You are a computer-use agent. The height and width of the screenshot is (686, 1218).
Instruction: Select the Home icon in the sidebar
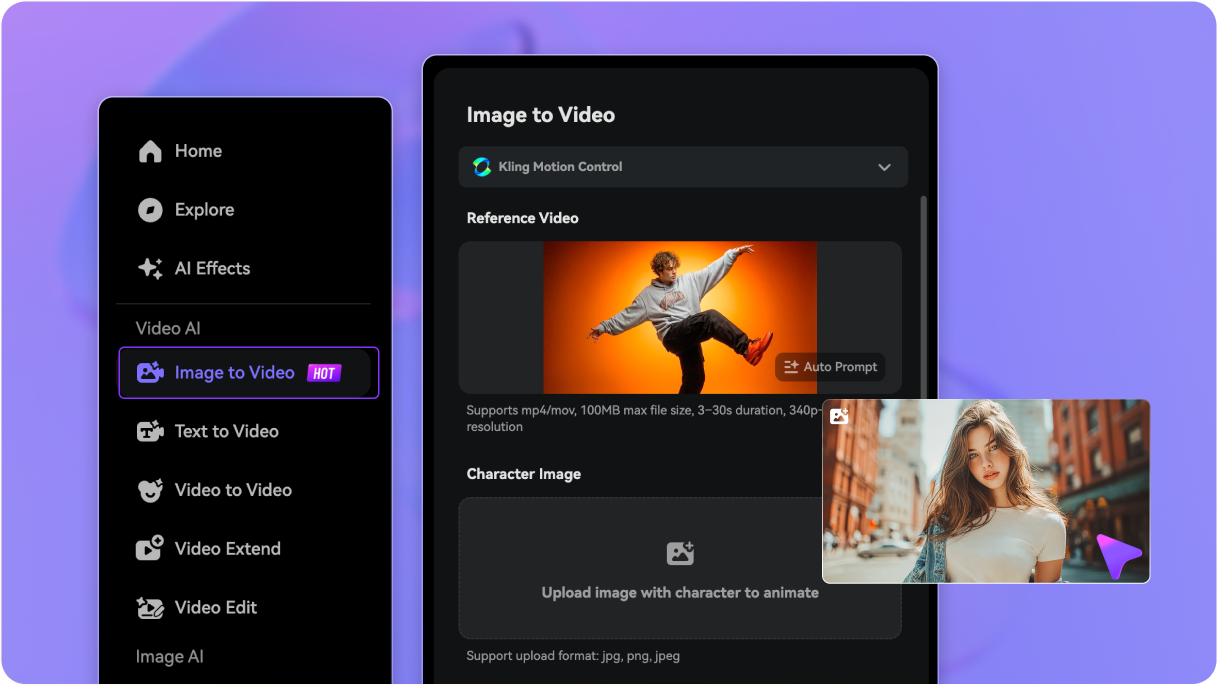tap(150, 151)
